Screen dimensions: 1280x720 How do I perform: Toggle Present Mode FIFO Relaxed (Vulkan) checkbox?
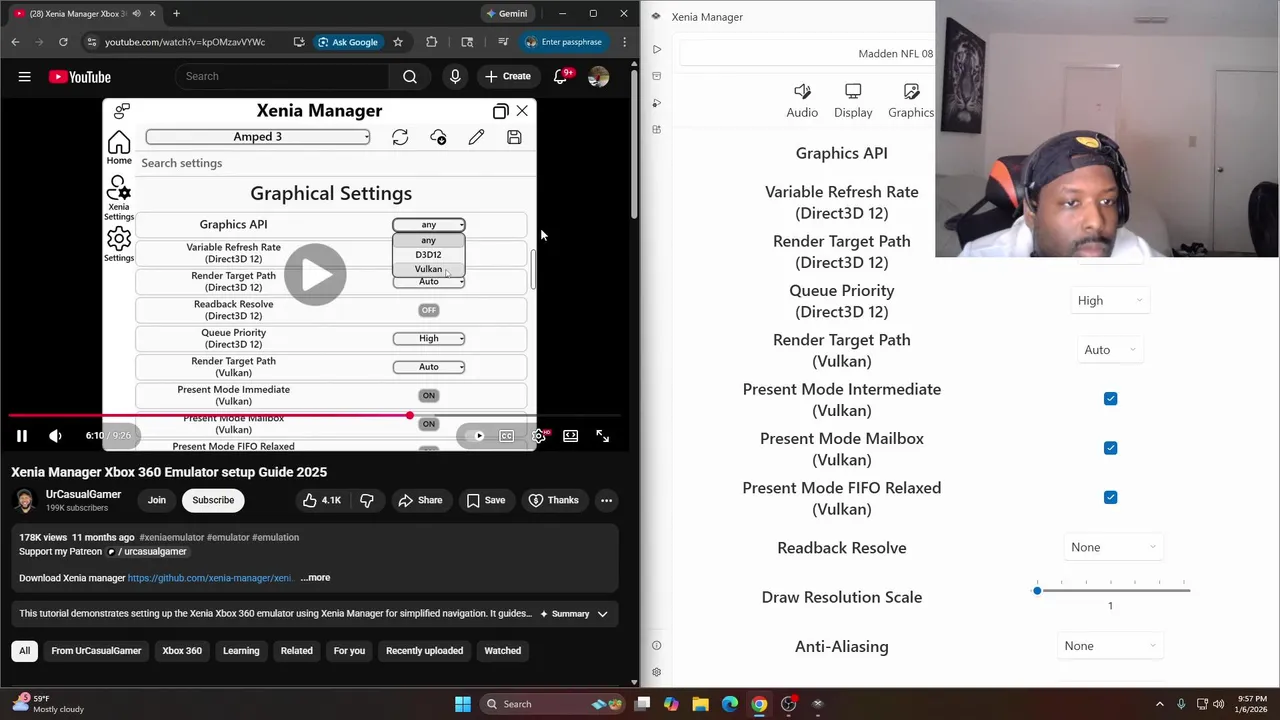pyautogui.click(x=1110, y=497)
